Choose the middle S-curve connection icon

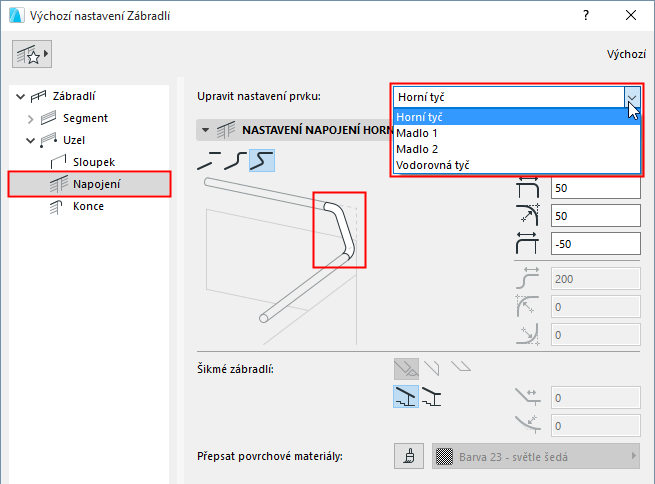(x=235, y=160)
